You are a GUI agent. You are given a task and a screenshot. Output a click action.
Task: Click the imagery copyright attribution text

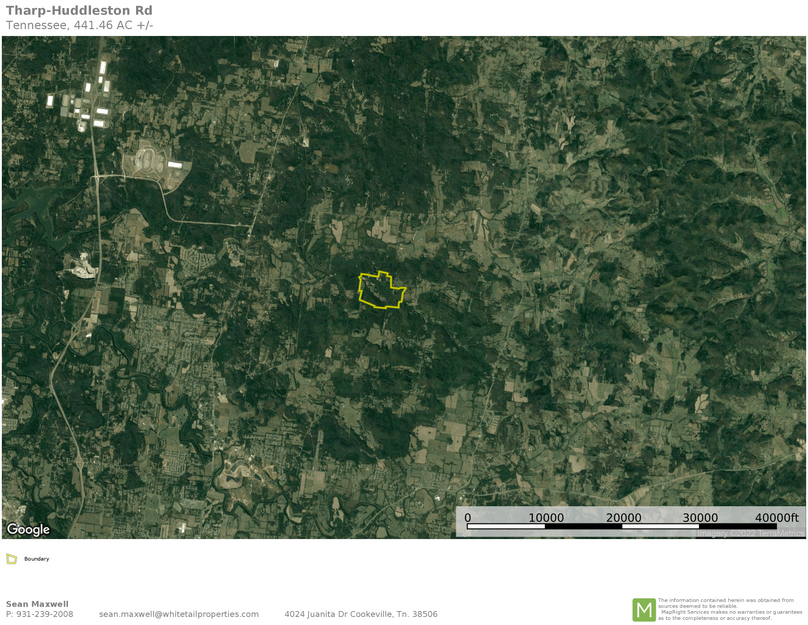tap(750, 533)
